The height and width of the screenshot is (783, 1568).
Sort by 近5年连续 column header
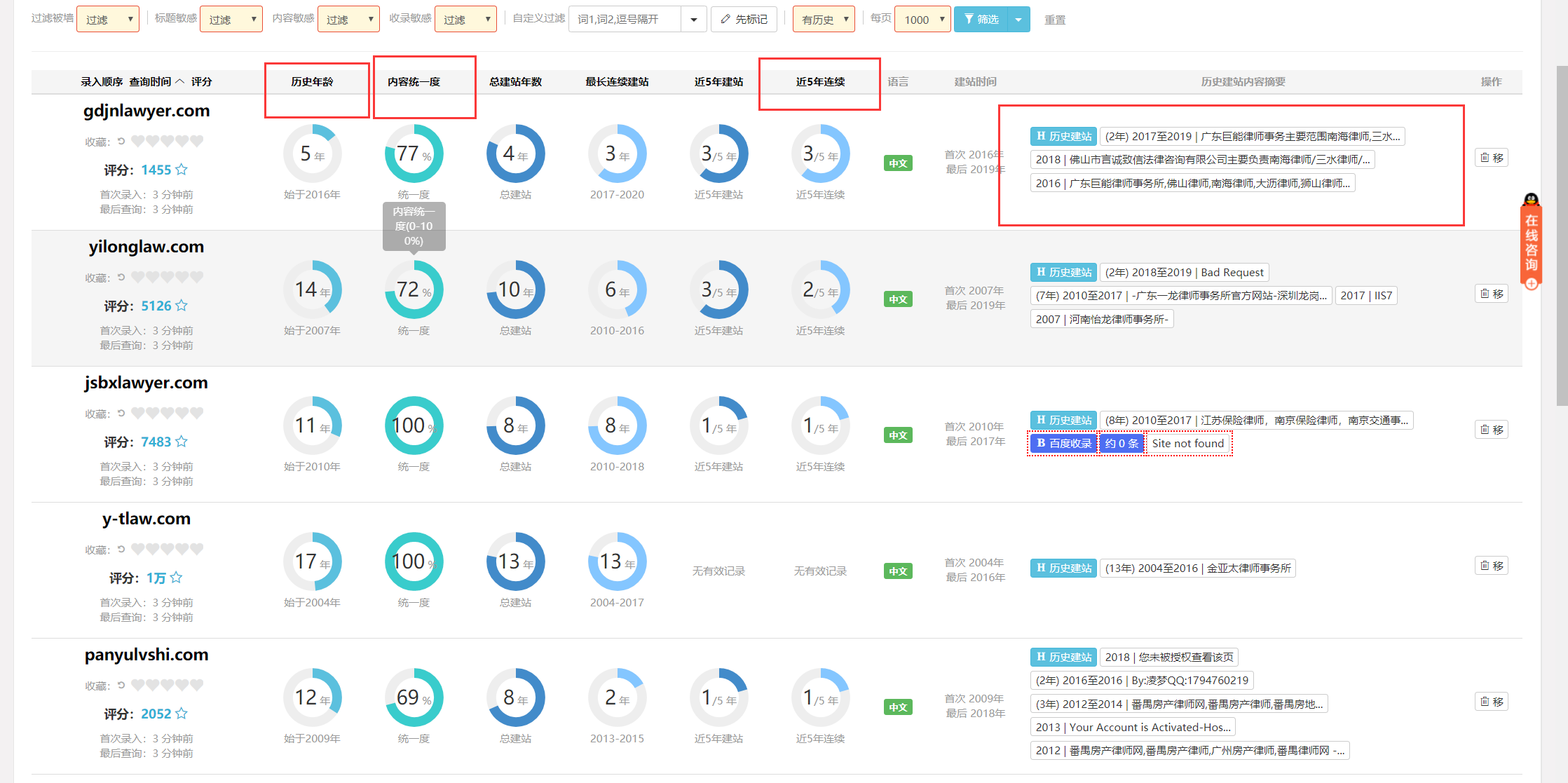[x=820, y=82]
